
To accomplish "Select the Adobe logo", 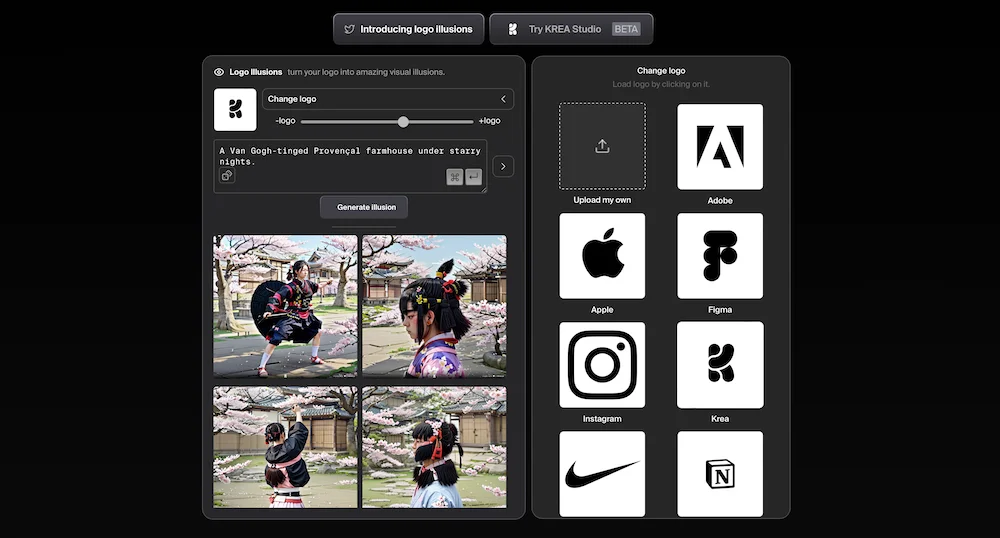I will [x=720, y=146].
